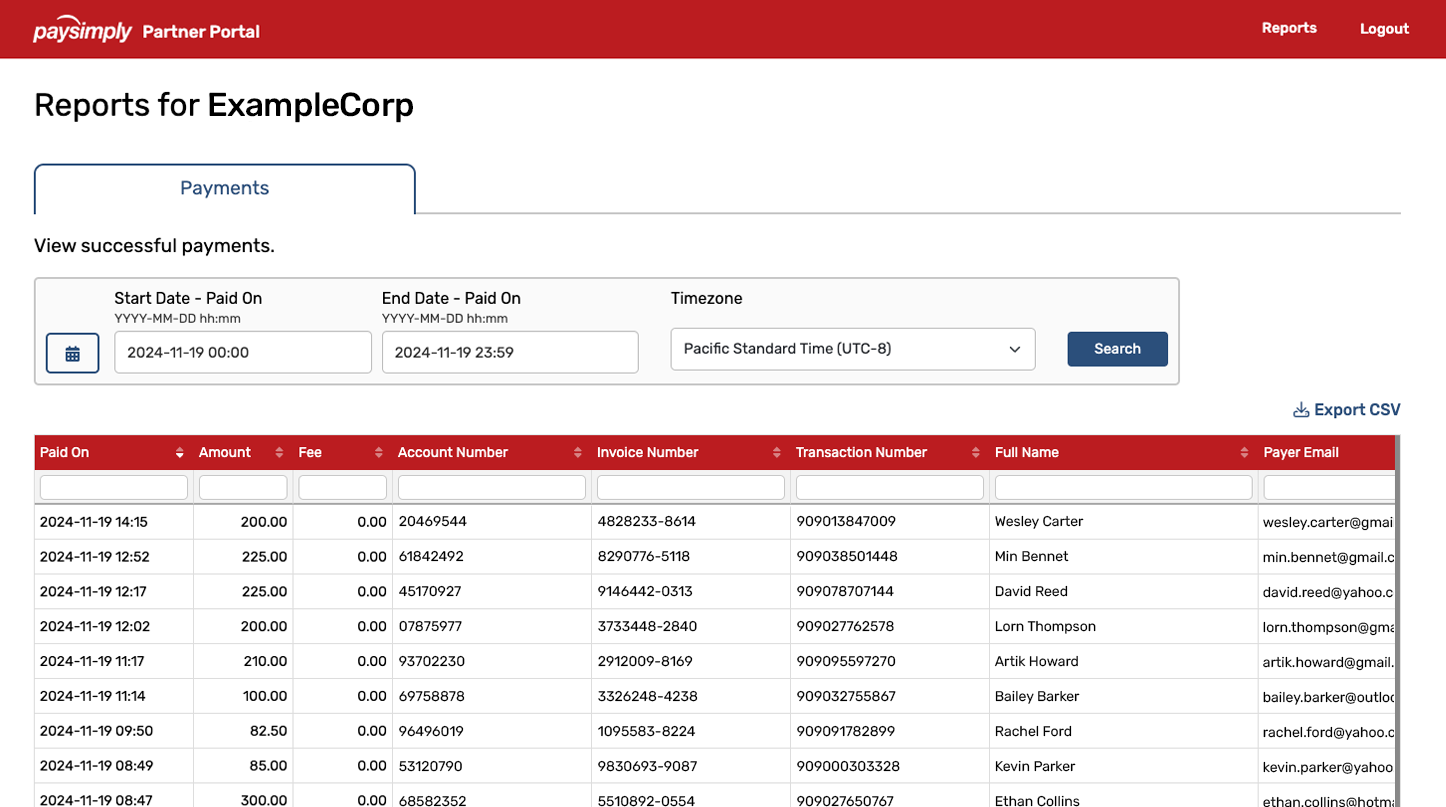Click the Invoice Number filter box
1446x807 pixels.
pos(691,487)
